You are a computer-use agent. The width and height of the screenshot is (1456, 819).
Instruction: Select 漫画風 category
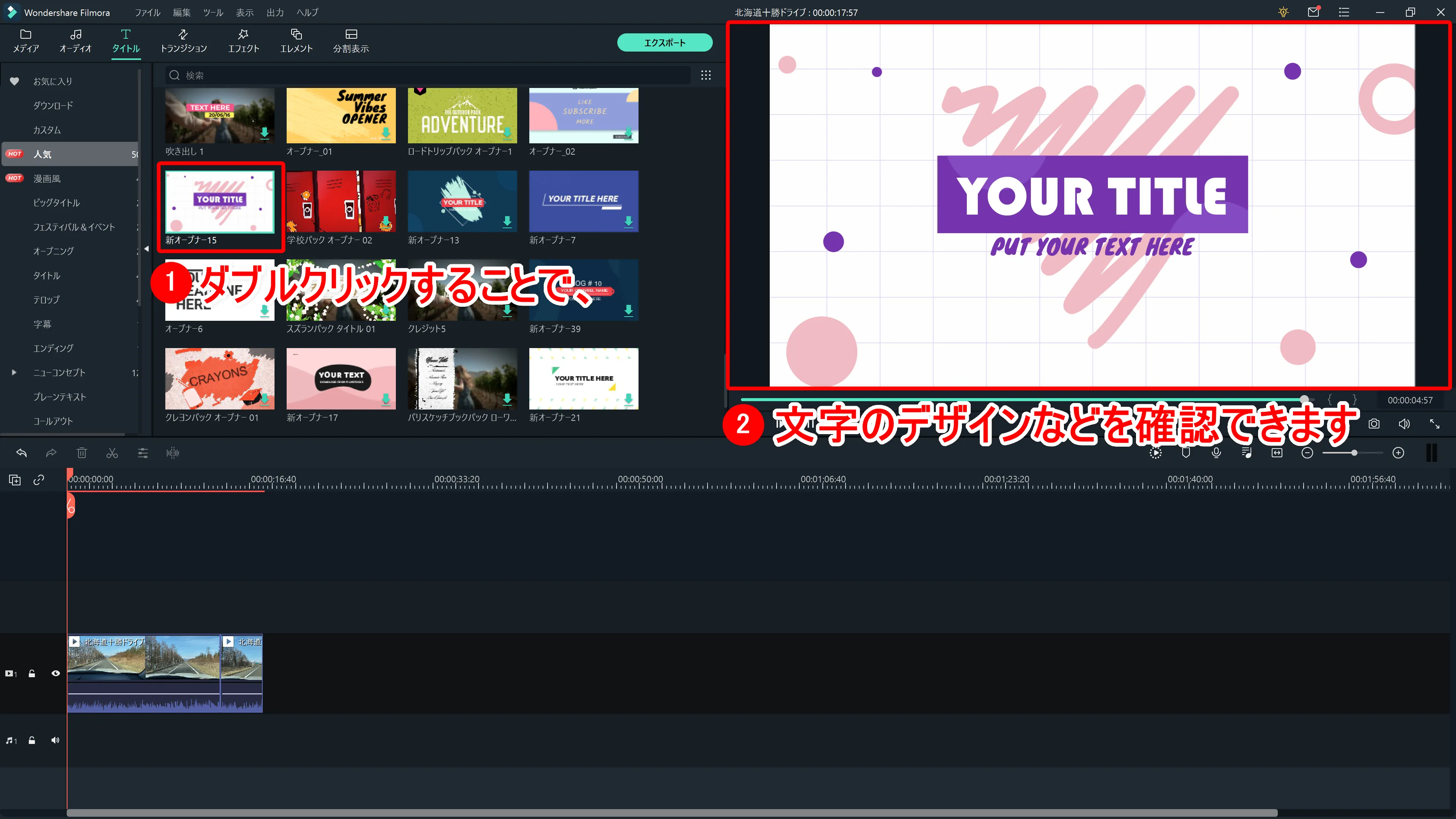coord(47,179)
